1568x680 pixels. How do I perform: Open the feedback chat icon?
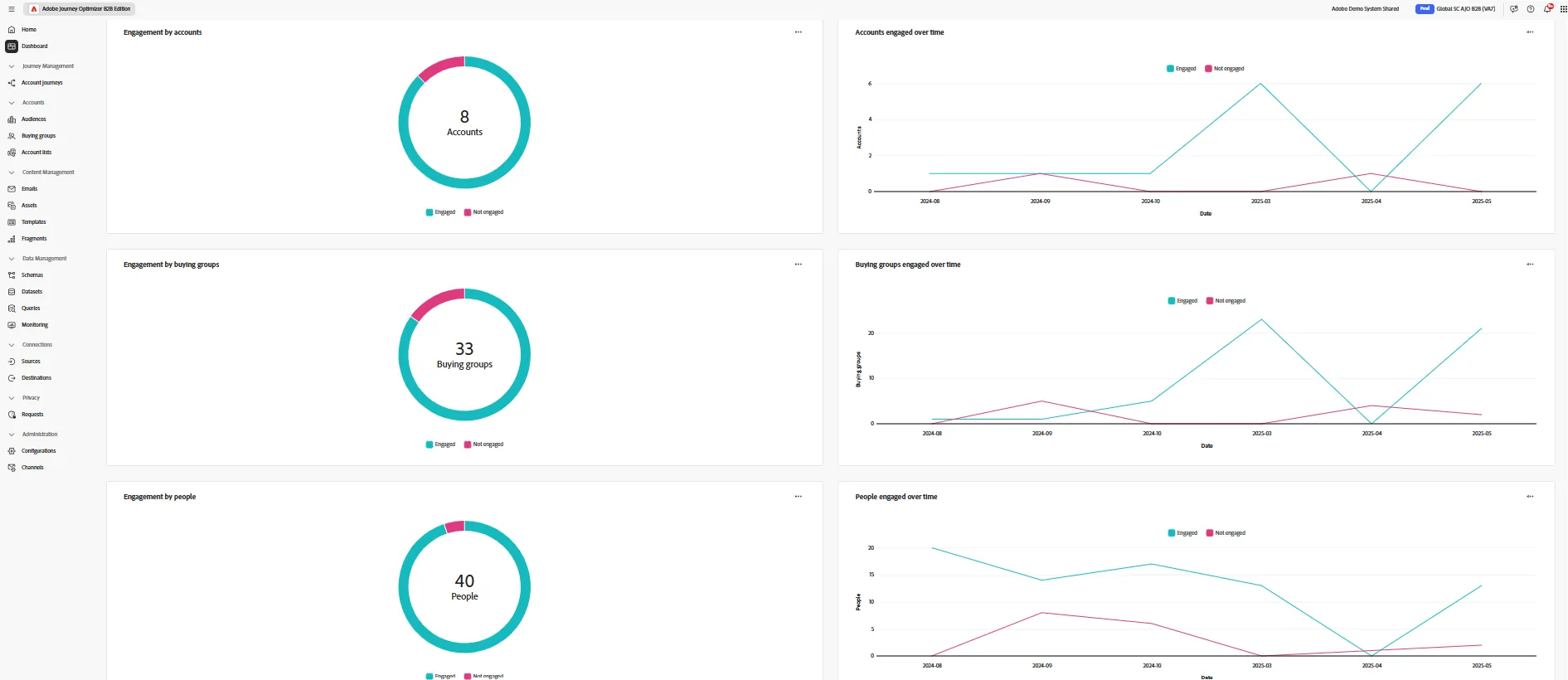1514,9
